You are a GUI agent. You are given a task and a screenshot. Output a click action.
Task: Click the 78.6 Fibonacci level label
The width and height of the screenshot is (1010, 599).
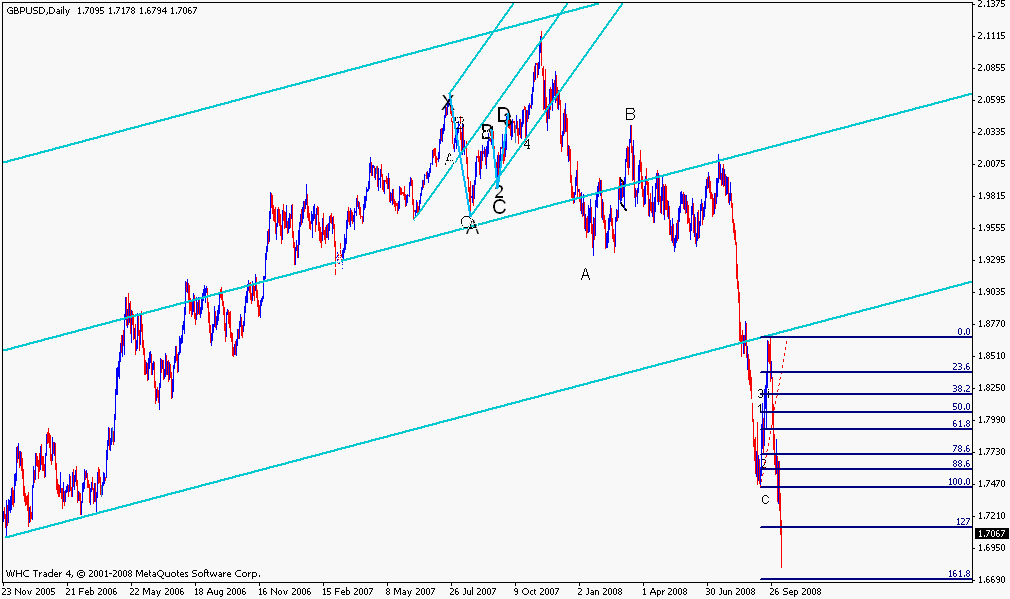click(961, 448)
